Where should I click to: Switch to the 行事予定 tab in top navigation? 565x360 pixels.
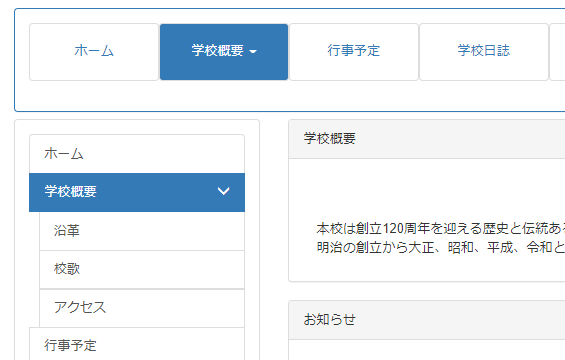354,52
